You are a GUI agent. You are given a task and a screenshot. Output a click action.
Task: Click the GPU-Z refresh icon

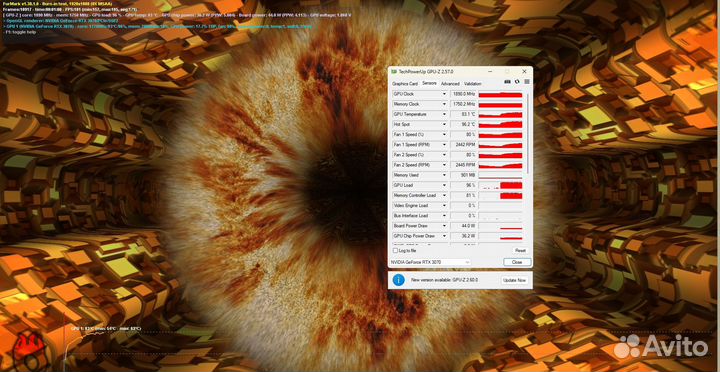pos(517,82)
